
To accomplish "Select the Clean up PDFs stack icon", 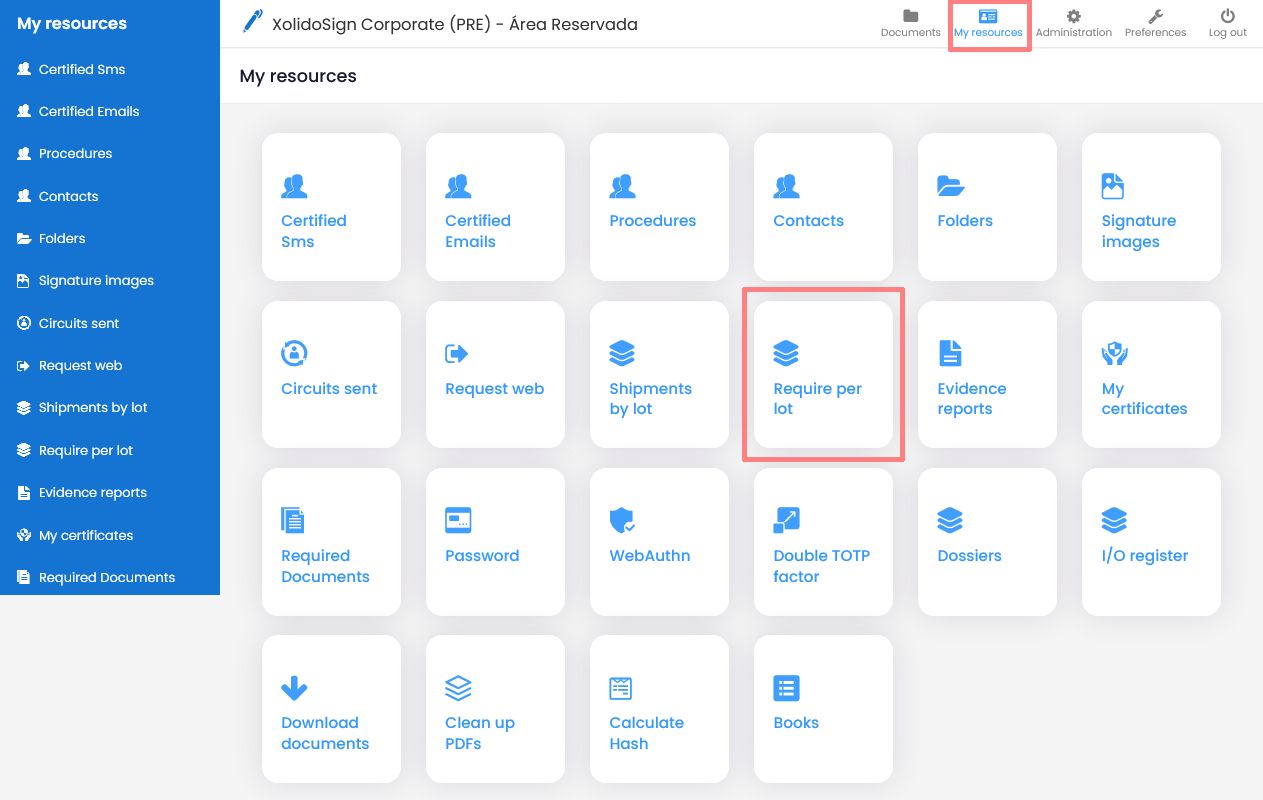I will click(458, 688).
